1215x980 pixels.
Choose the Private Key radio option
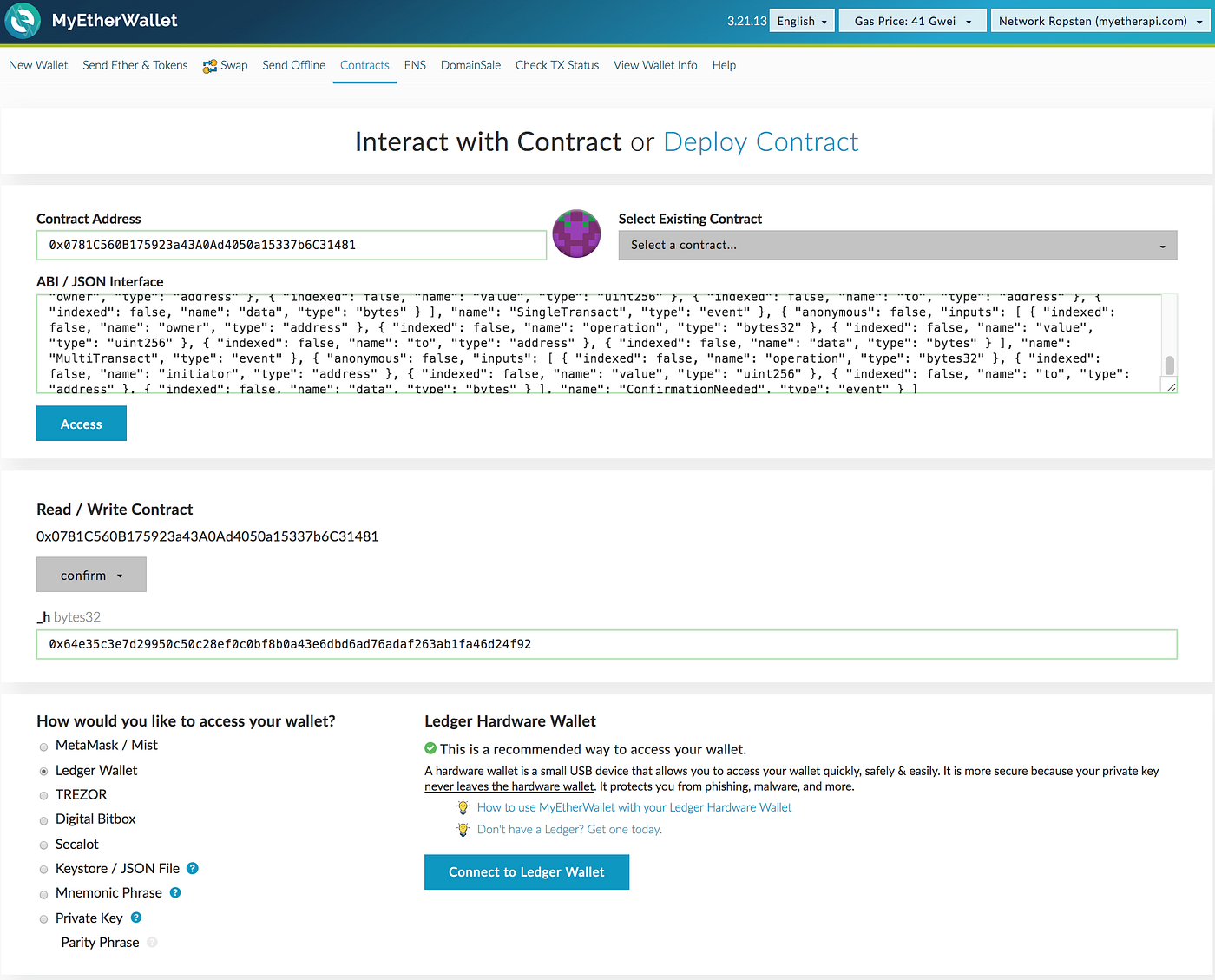(x=43, y=918)
